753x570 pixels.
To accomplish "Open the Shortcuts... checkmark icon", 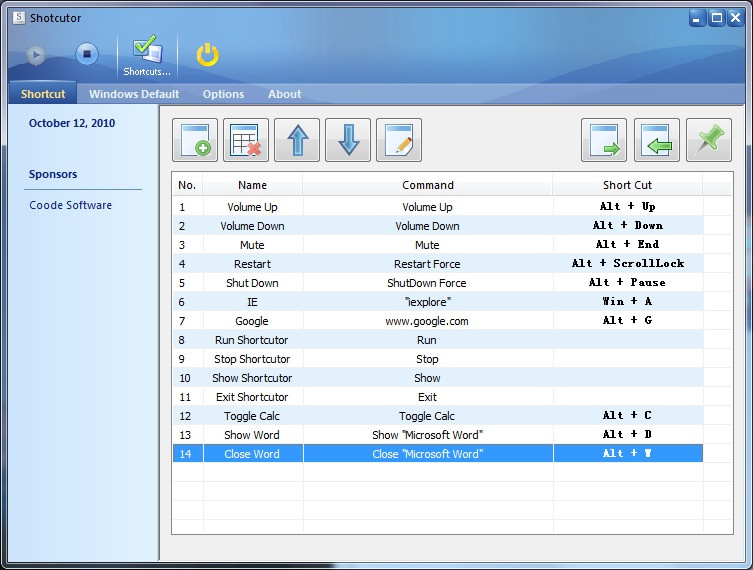I will pos(147,55).
